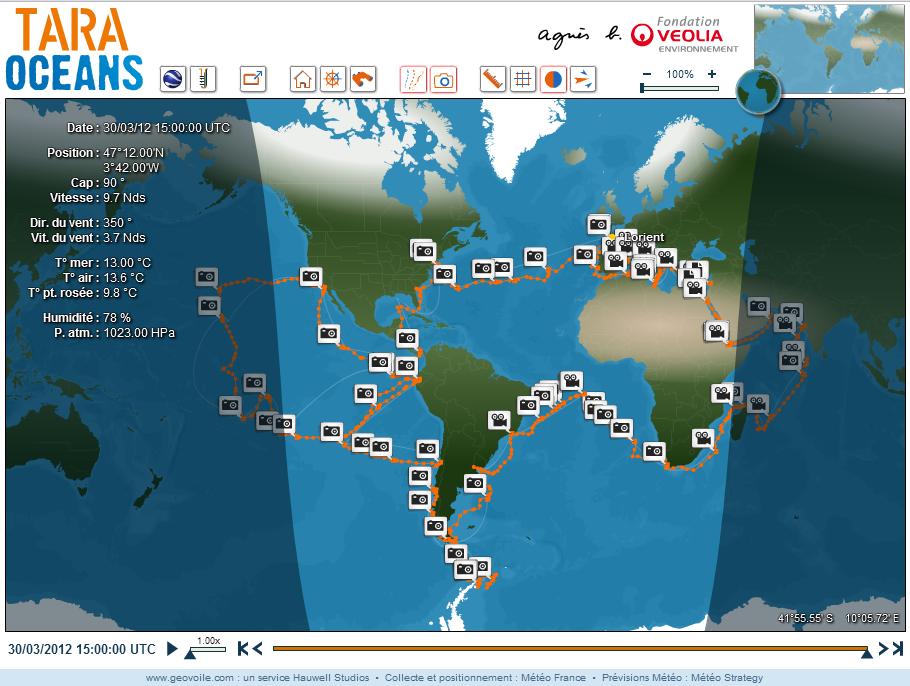Viewport: 910px width, 686px height.
Task: Click the P. atm. value 1023.00 HPa
Action: [x=139, y=333]
